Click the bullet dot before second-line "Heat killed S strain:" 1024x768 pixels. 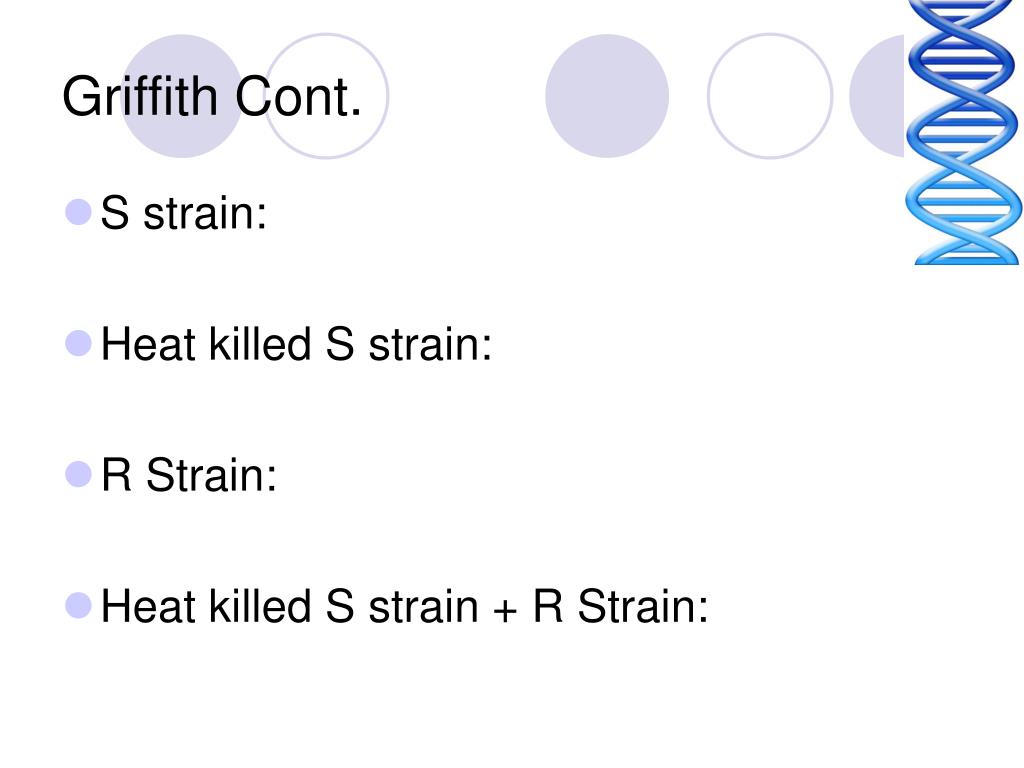pyautogui.click(x=78, y=344)
